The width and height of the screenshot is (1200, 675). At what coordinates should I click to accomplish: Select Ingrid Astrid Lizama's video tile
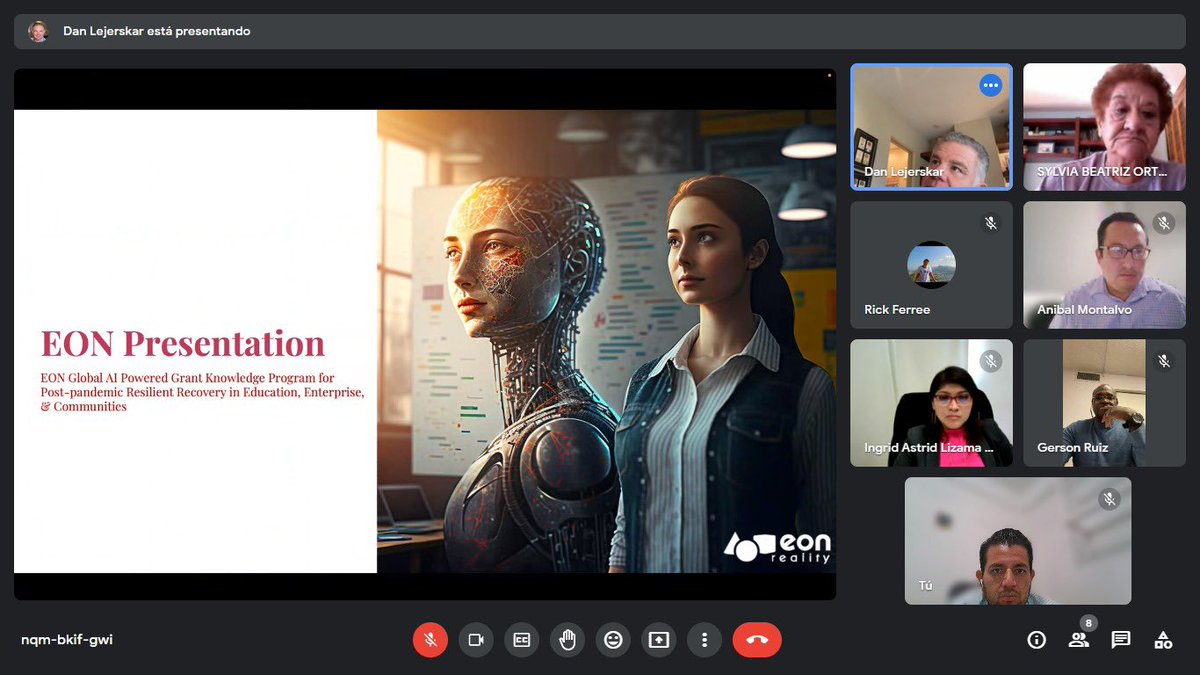pyautogui.click(x=931, y=403)
